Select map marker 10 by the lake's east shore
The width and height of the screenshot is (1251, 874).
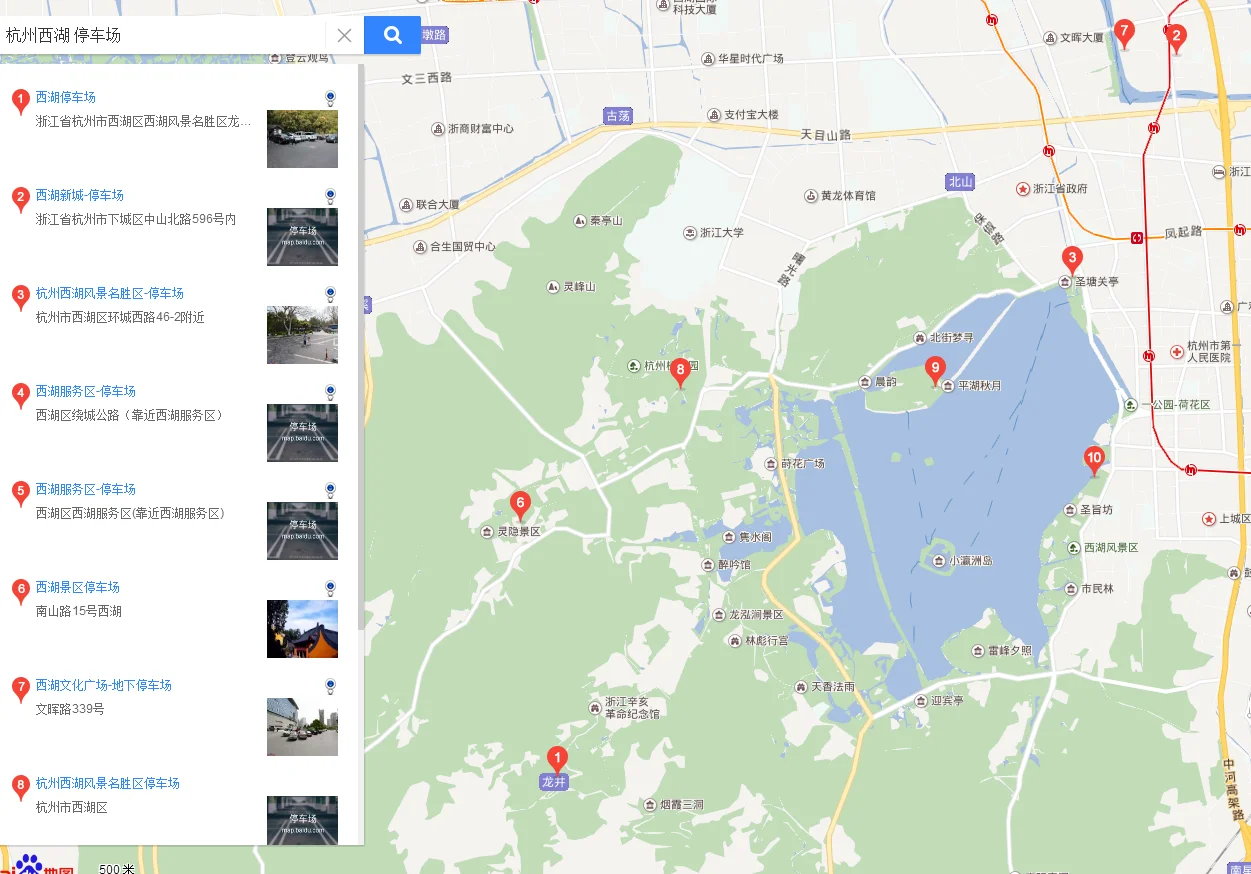[x=1094, y=459]
